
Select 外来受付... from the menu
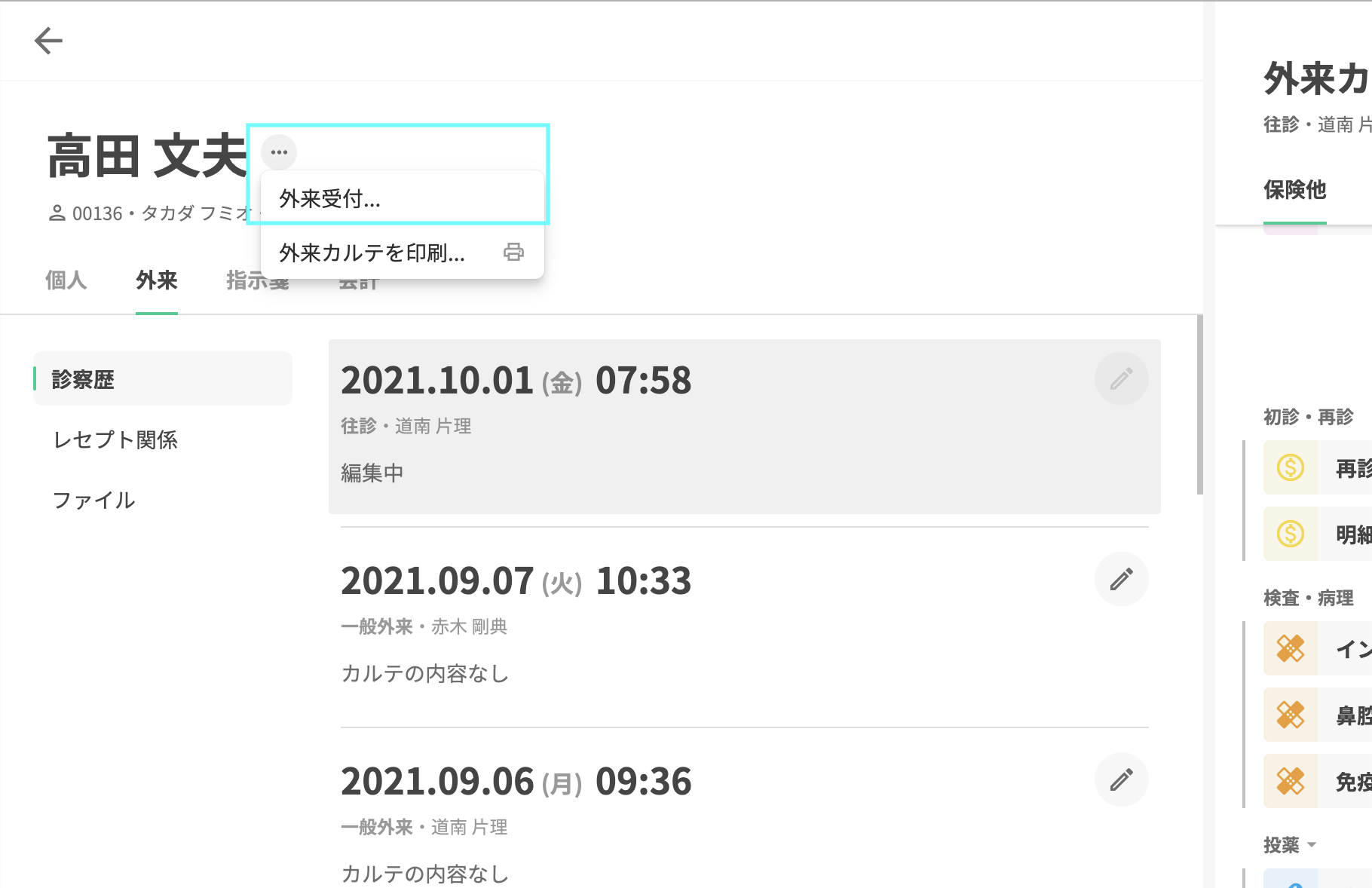pos(330,199)
